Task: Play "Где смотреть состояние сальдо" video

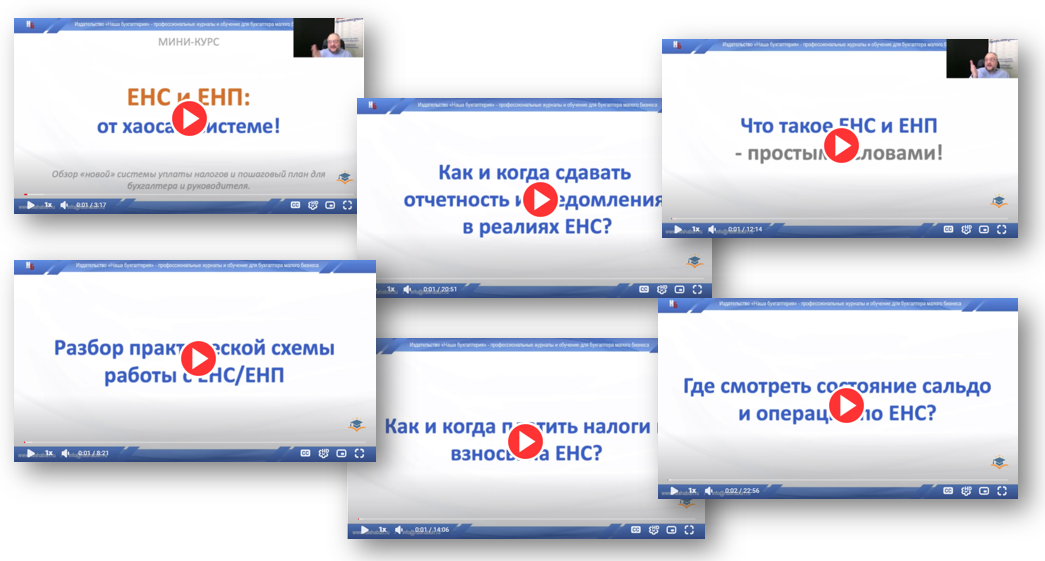Action: tap(847, 403)
